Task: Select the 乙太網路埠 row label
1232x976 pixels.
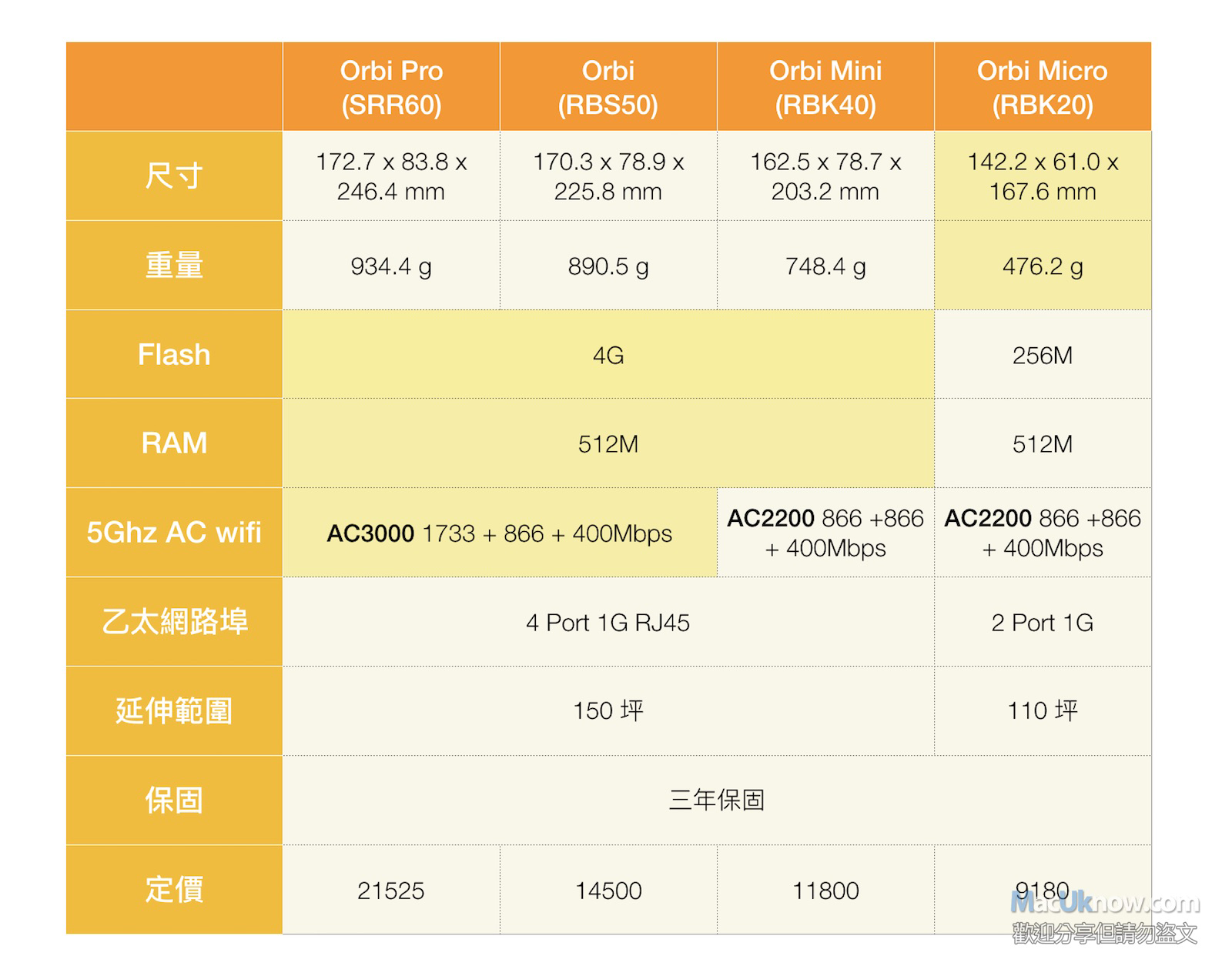Action: pyautogui.click(x=174, y=622)
